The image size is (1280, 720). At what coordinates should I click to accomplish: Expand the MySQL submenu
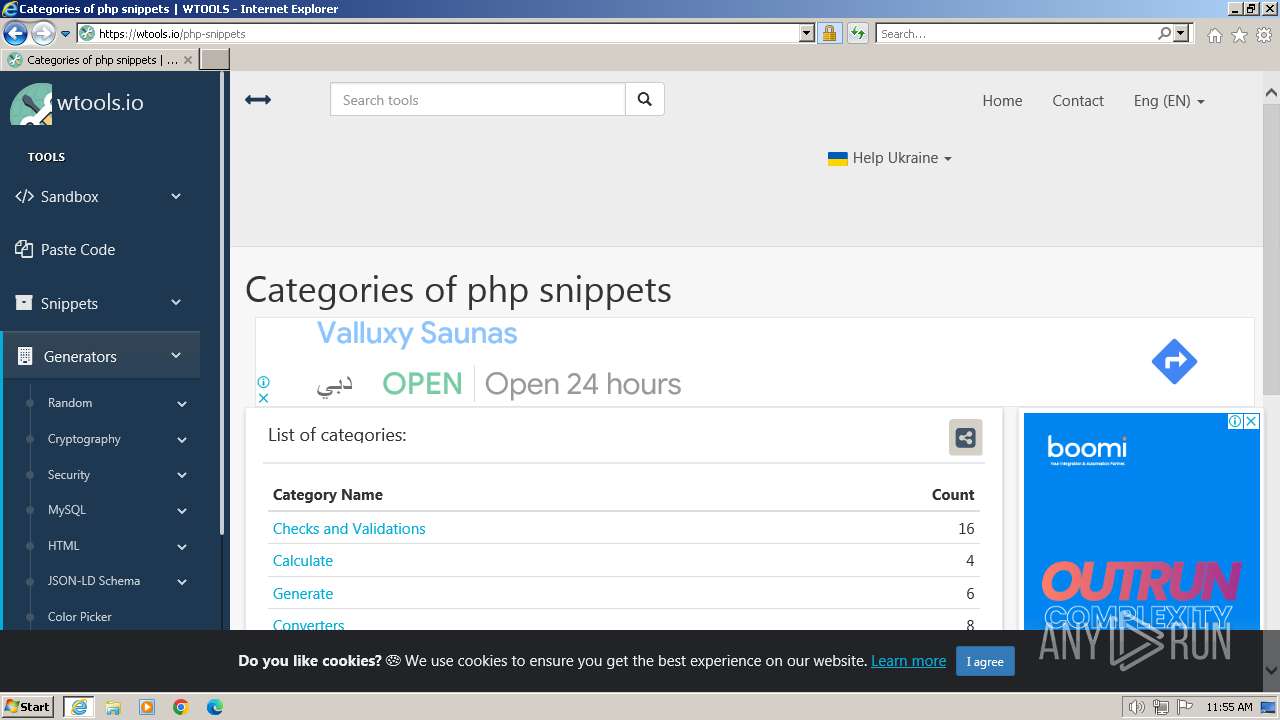[182, 511]
